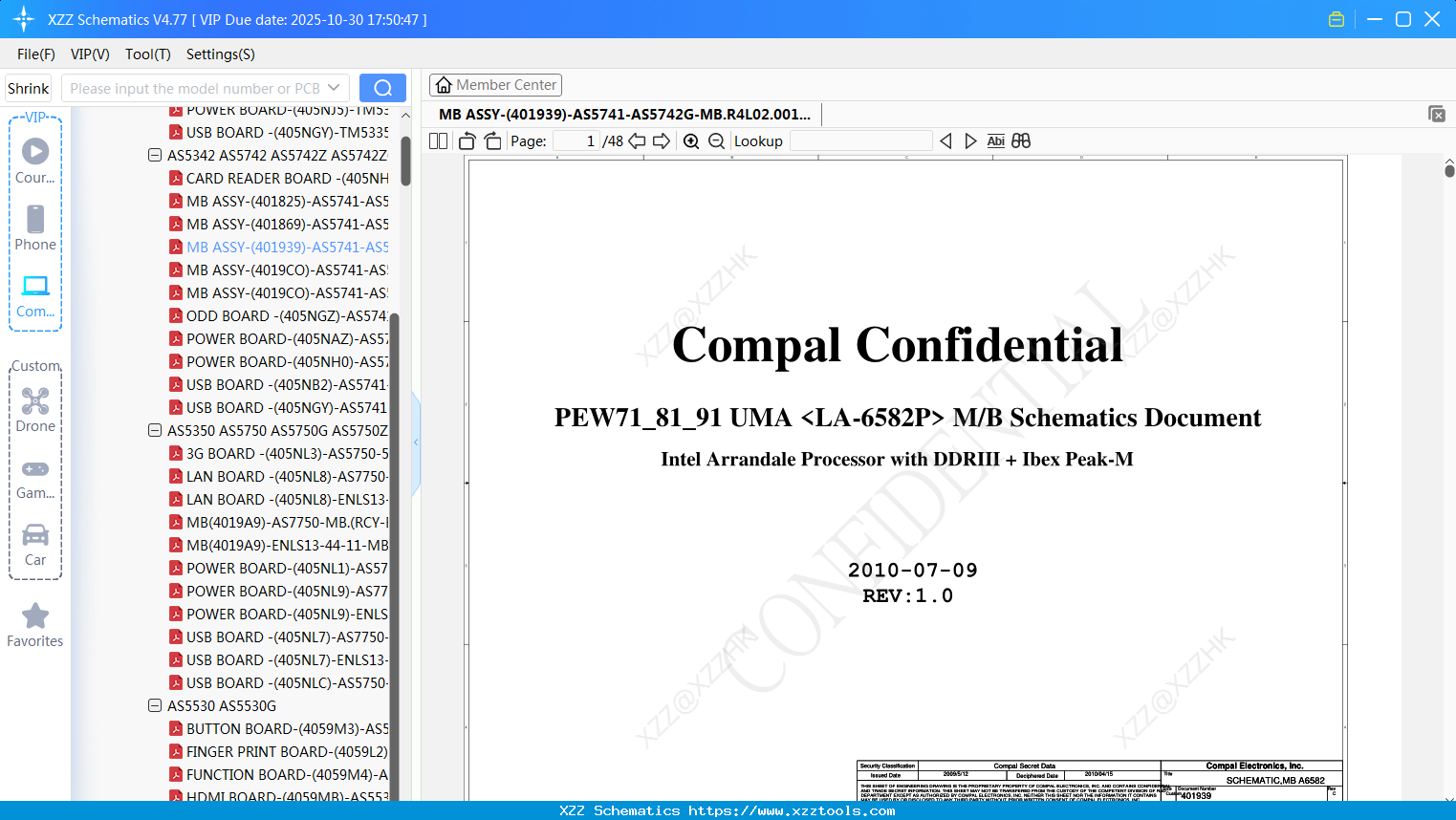Open MB(4019A9)-AS7750-MB file
Viewport: 1456px width, 820px height.
click(x=279, y=523)
